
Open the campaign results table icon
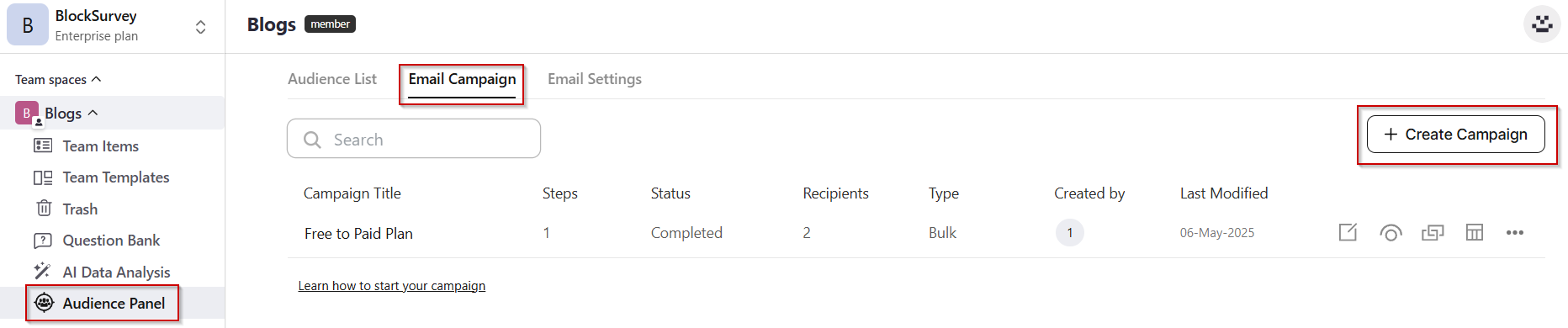[1475, 232]
